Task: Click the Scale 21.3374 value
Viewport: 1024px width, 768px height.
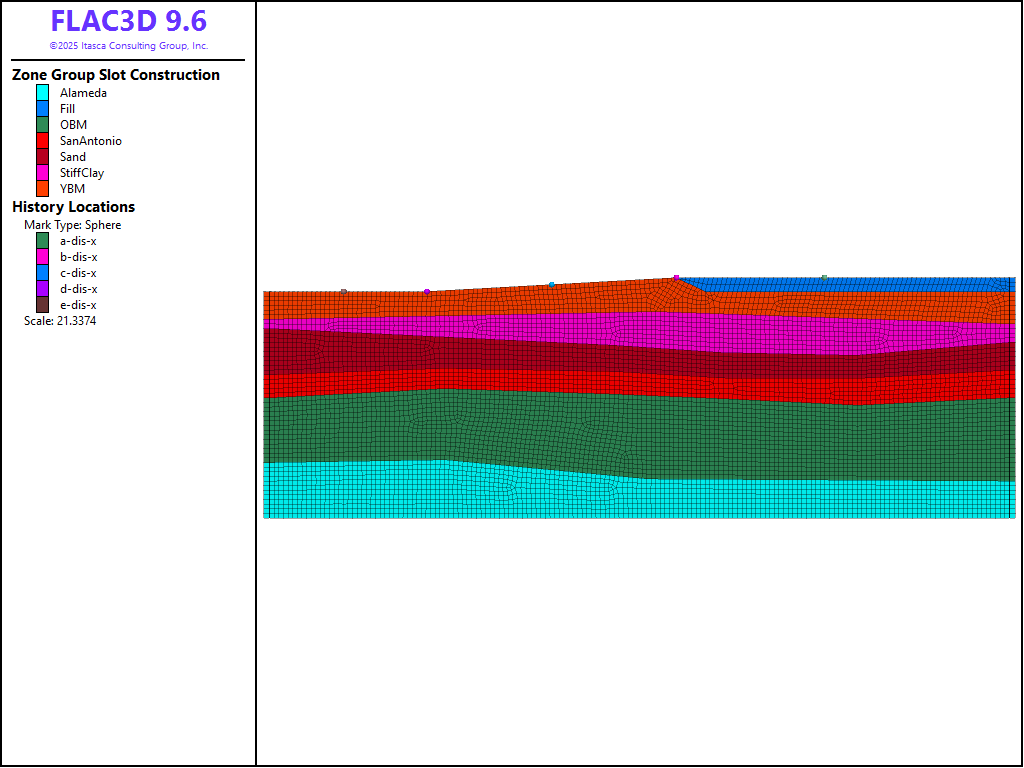Action: 60,321
